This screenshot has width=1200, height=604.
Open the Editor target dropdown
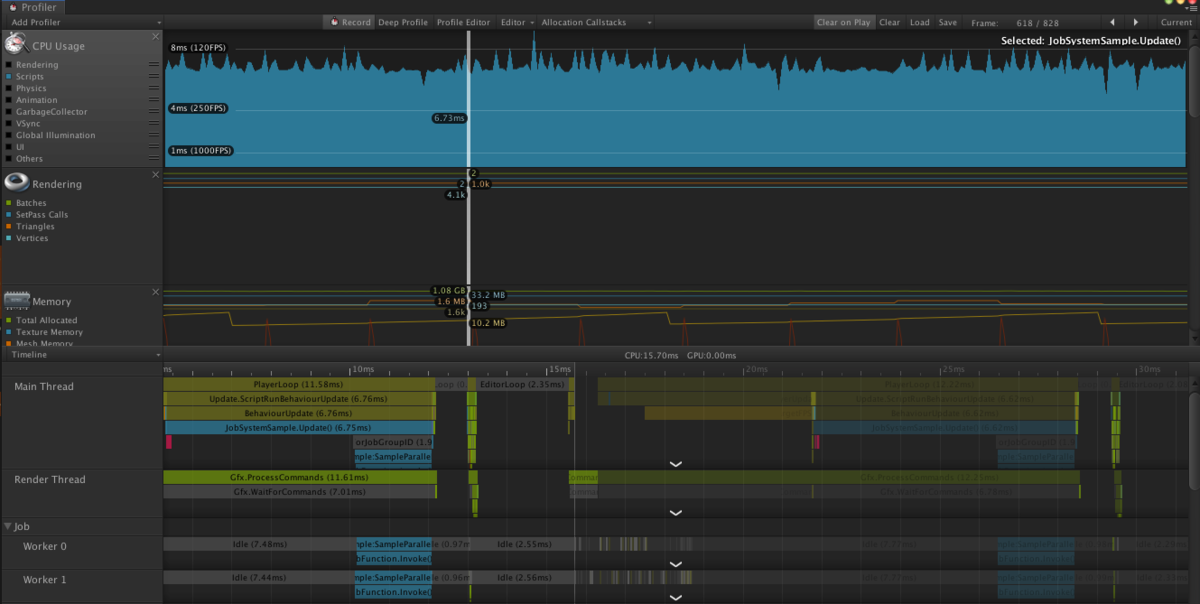coord(518,22)
